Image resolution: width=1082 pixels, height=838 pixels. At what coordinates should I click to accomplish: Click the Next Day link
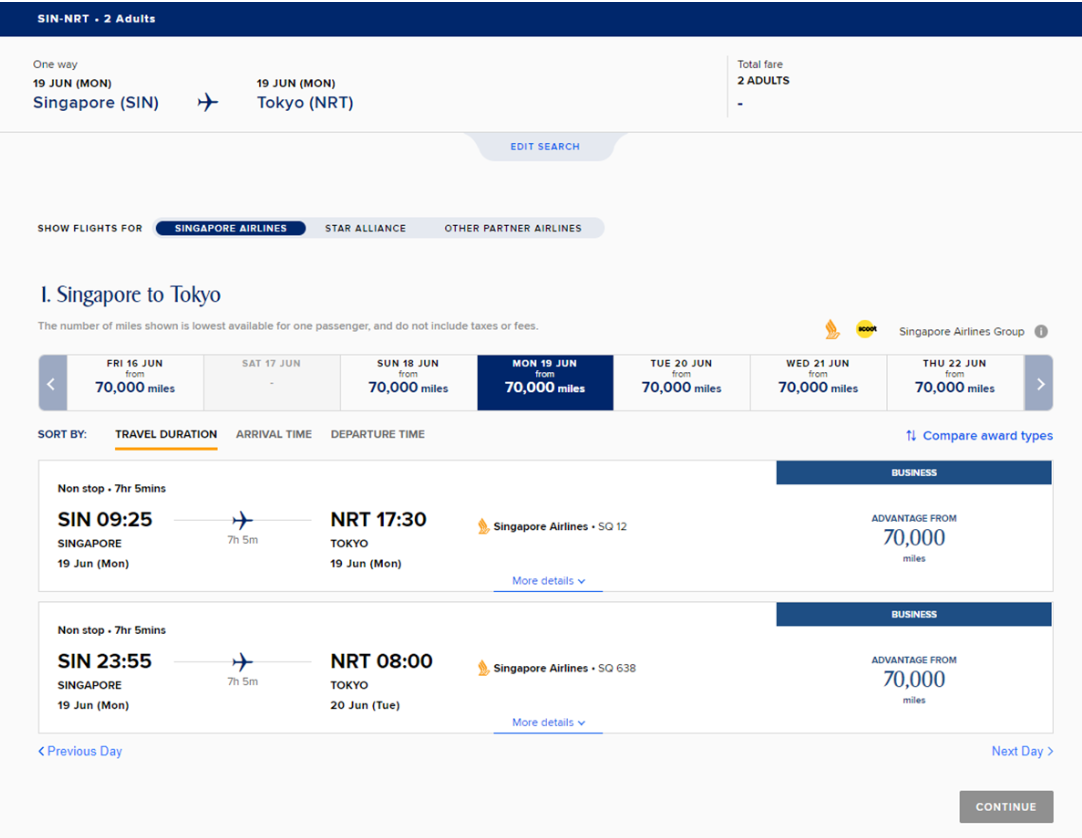1019,751
